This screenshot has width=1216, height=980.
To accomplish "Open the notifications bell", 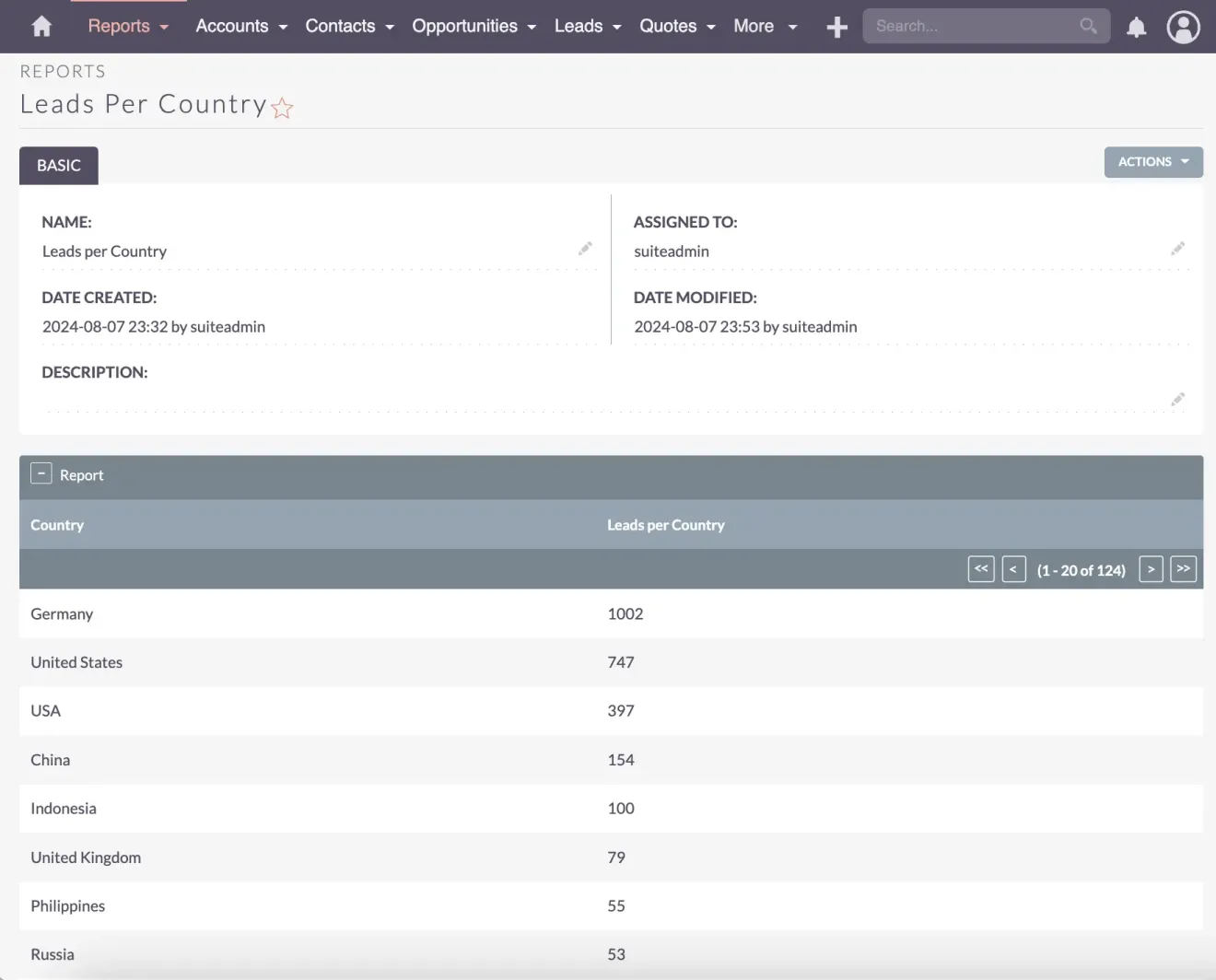I will point(1136,27).
